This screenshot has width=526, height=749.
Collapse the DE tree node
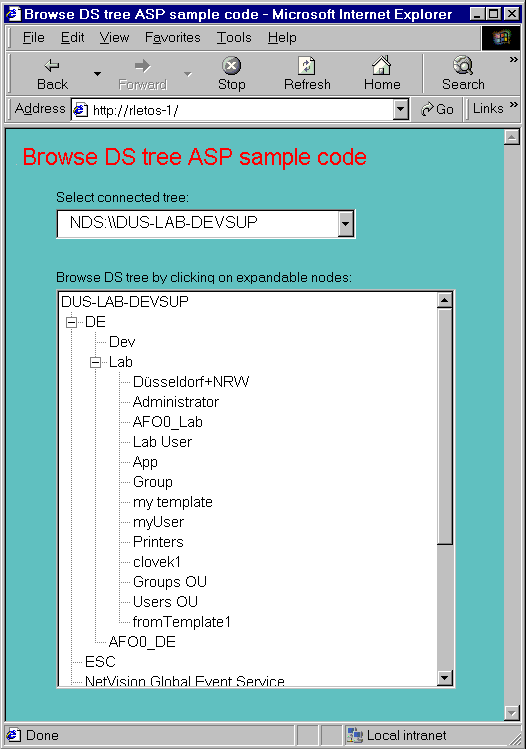[72, 322]
